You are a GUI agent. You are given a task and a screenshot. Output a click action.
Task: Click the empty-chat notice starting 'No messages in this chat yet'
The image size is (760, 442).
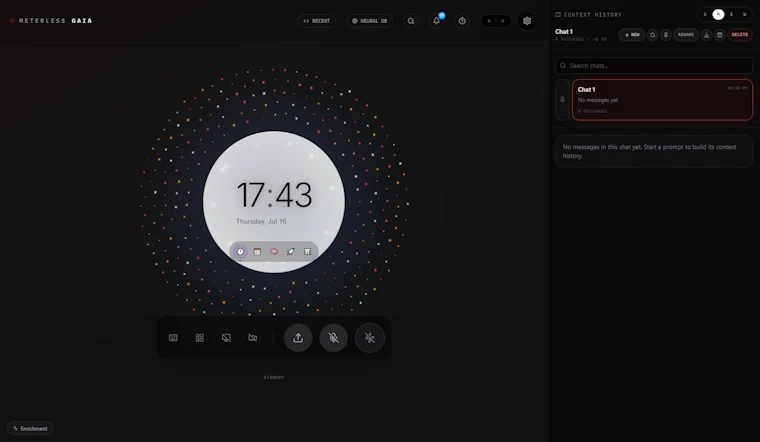(654, 151)
